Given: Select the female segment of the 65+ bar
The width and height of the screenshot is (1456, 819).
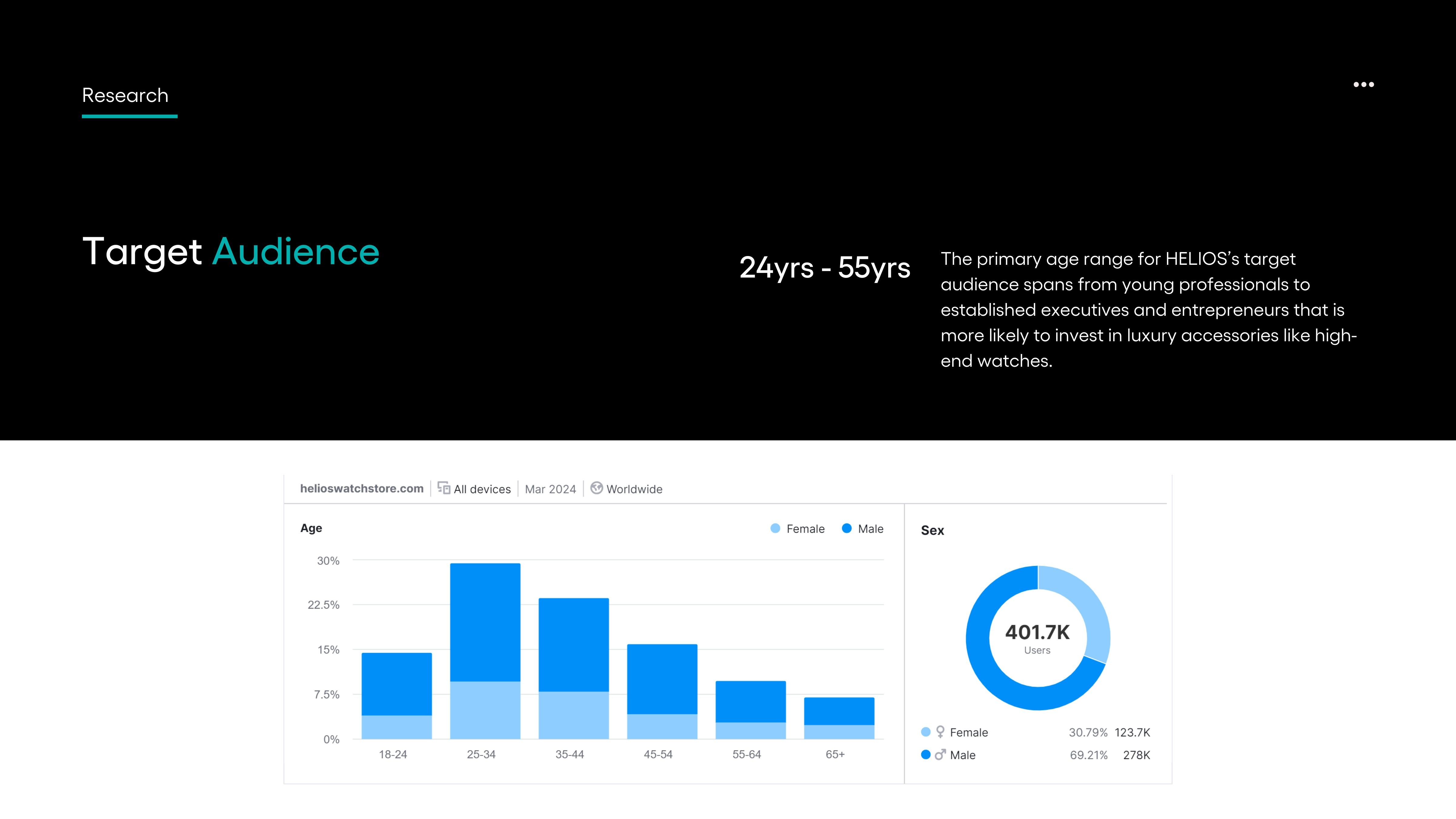Looking at the screenshot, I should (839, 732).
